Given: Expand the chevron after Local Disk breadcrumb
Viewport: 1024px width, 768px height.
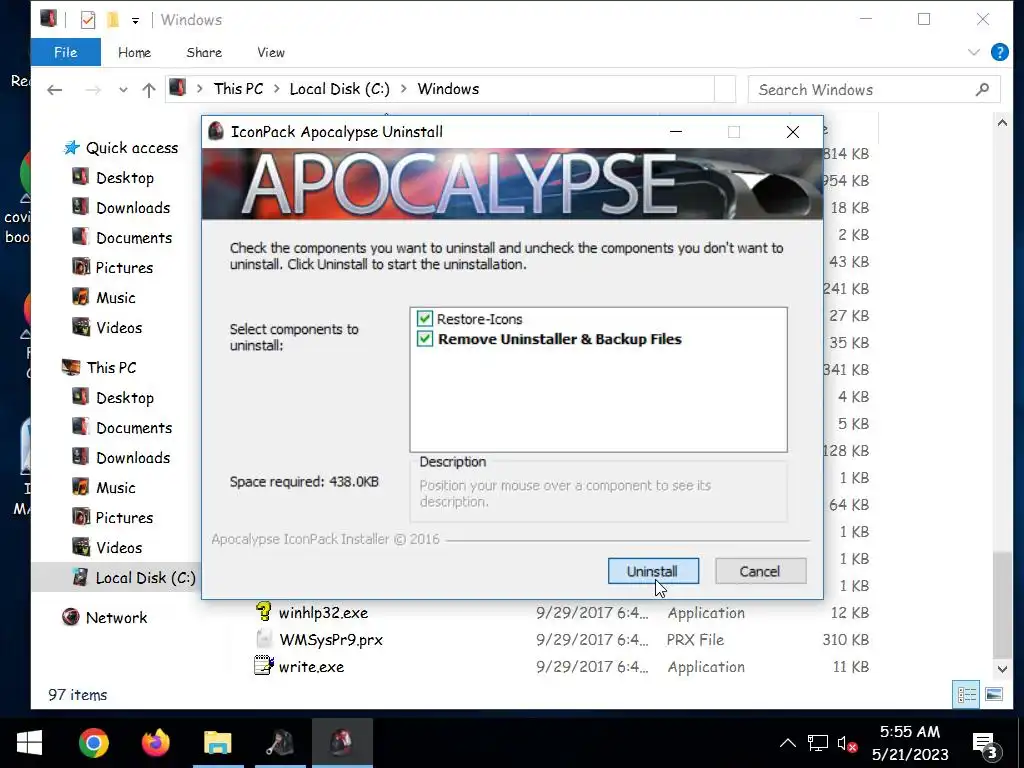Looking at the screenshot, I should [x=404, y=89].
